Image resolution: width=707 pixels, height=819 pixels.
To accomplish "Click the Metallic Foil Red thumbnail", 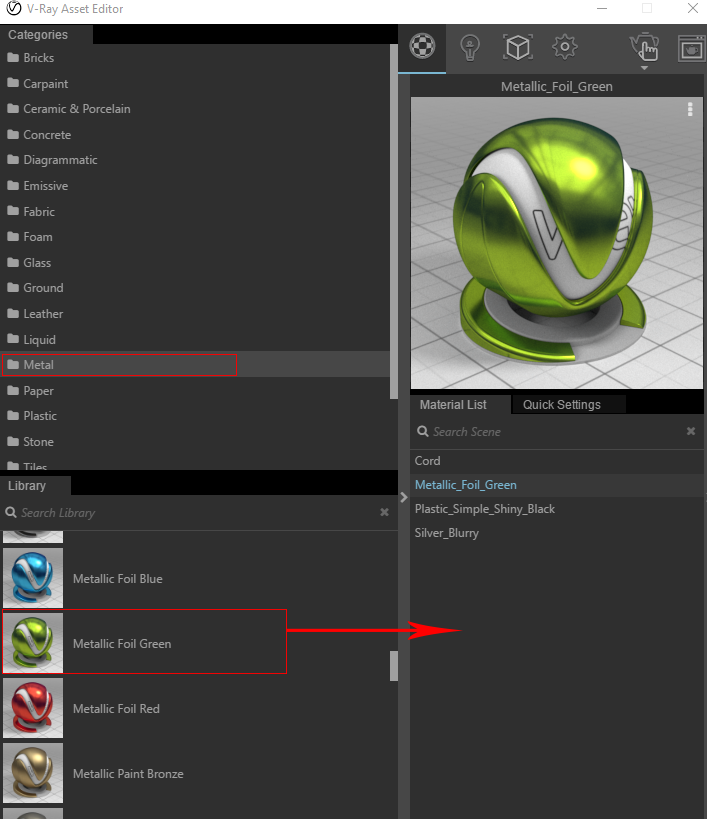I will 33,708.
